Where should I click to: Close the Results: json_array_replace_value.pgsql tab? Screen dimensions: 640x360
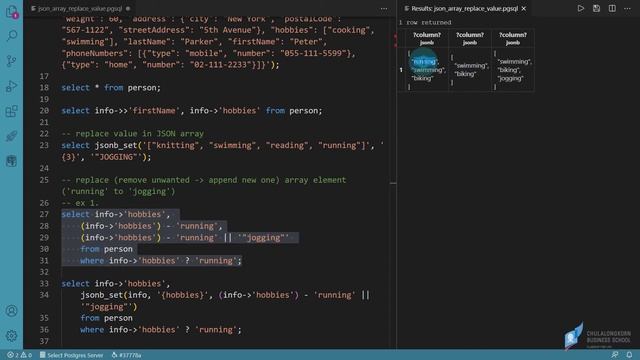pyautogui.click(x=524, y=8)
